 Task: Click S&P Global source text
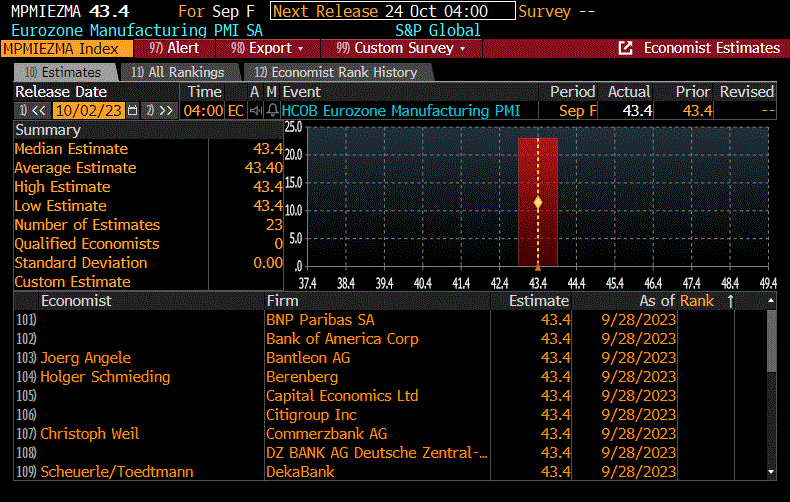[437, 30]
